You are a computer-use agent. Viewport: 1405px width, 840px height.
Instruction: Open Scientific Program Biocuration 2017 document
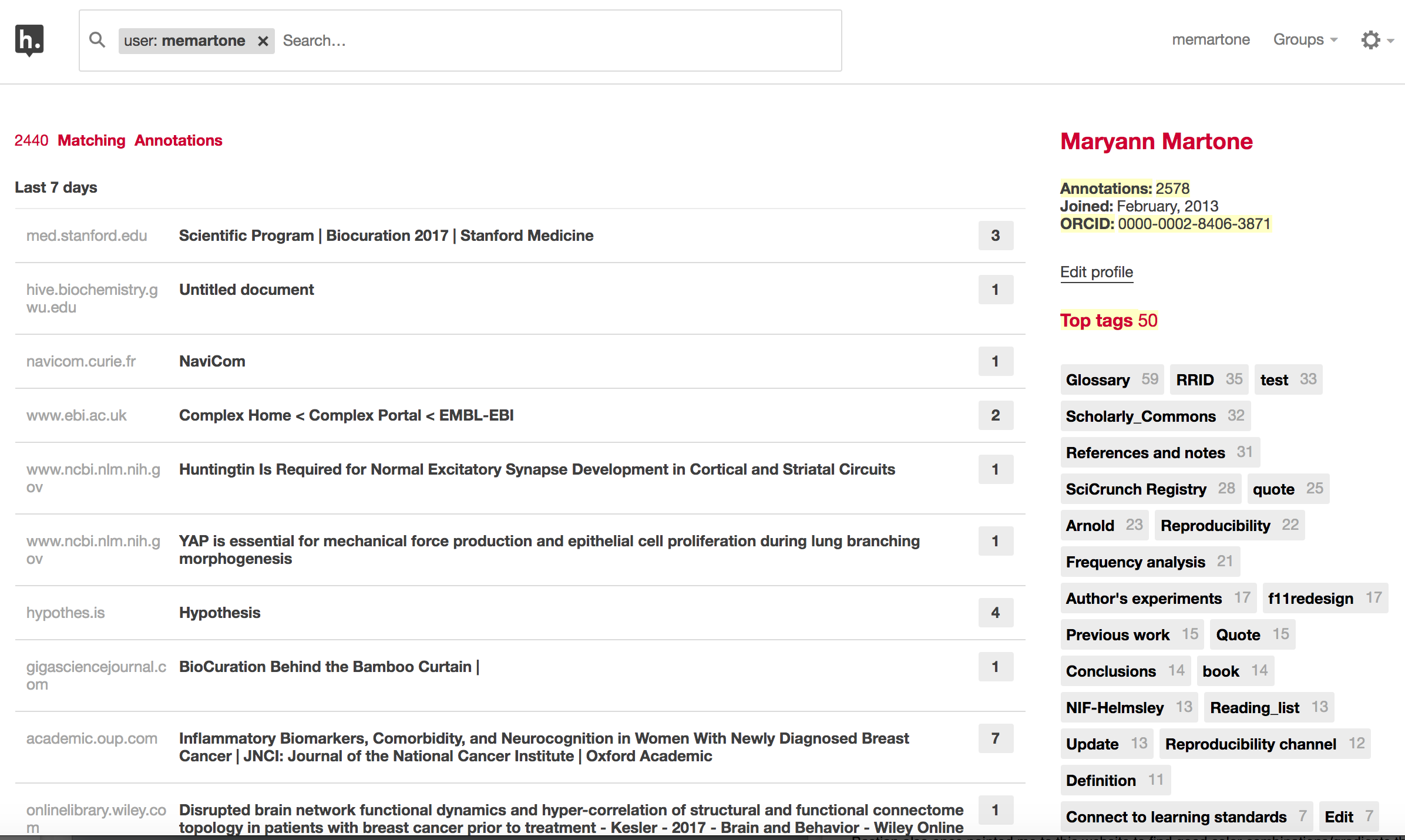(386, 236)
